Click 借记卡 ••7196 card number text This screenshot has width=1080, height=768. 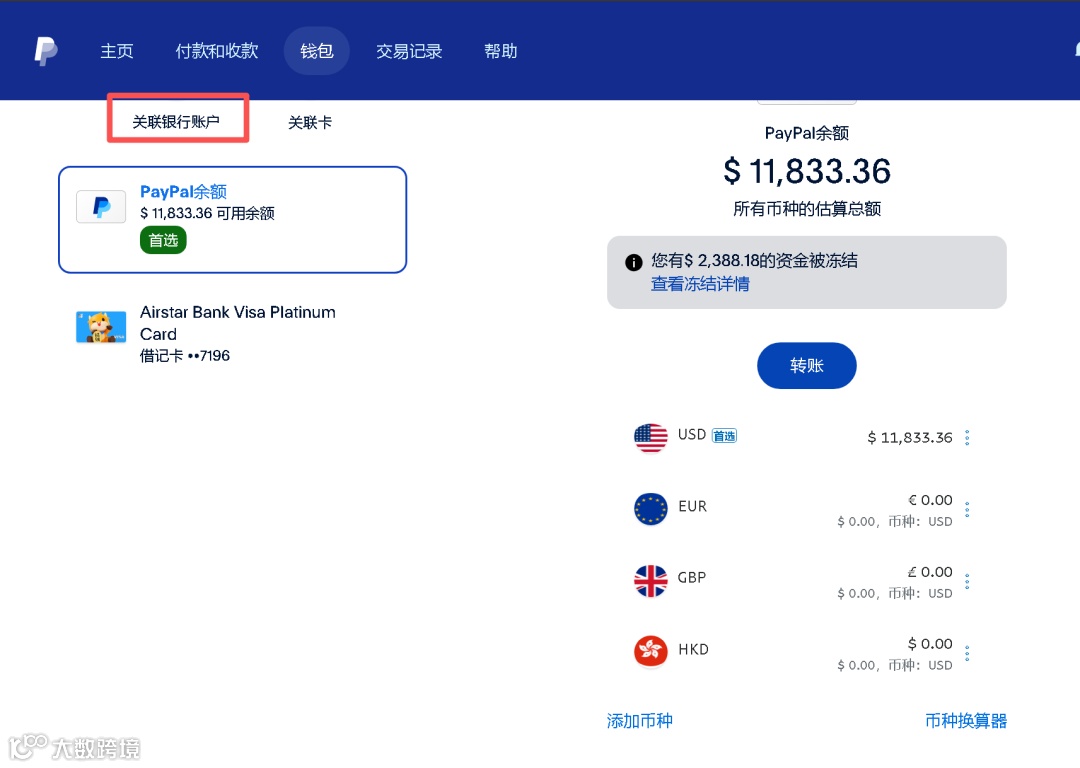[185, 355]
